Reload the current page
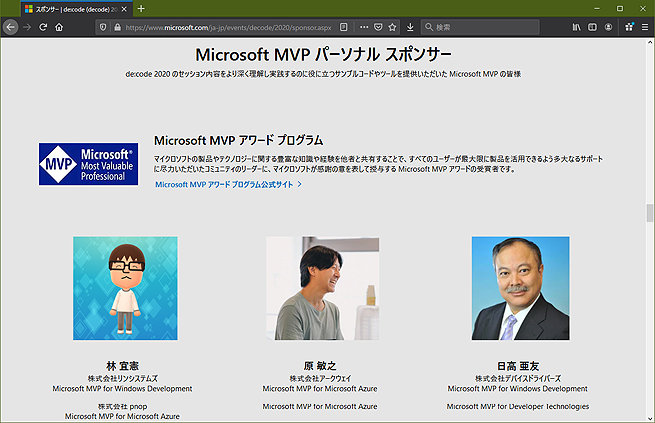655x423 pixels. (x=43, y=27)
